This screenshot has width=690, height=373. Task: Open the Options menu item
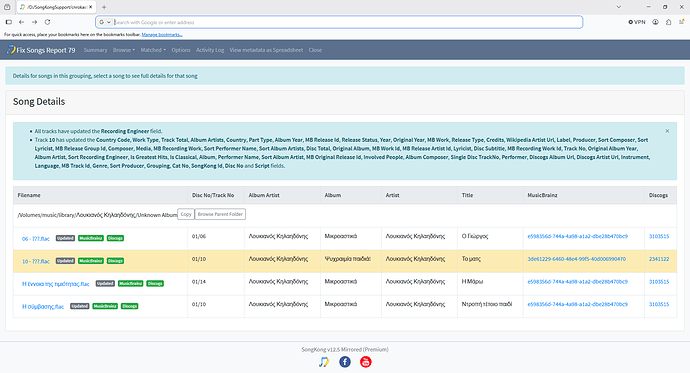[181, 50]
